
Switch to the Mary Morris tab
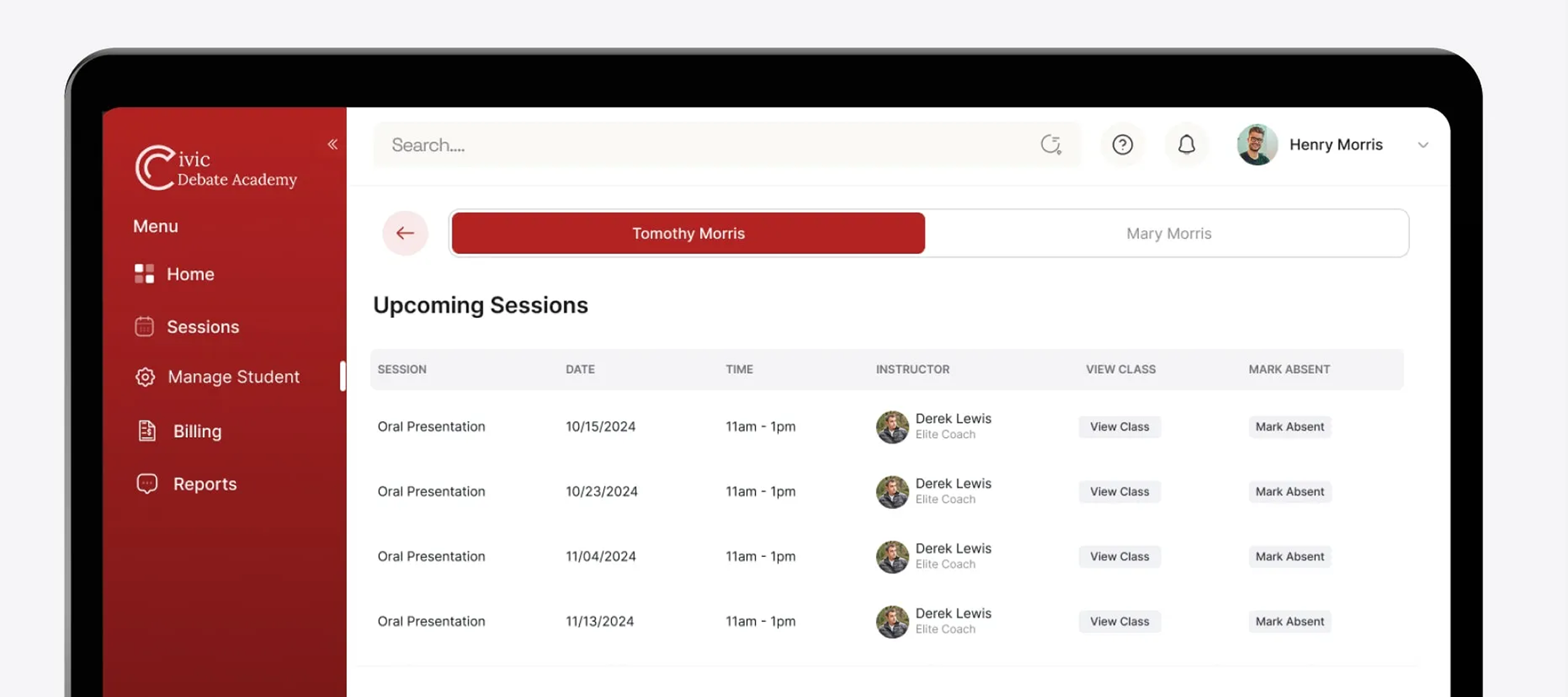click(x=1168, y=233)
